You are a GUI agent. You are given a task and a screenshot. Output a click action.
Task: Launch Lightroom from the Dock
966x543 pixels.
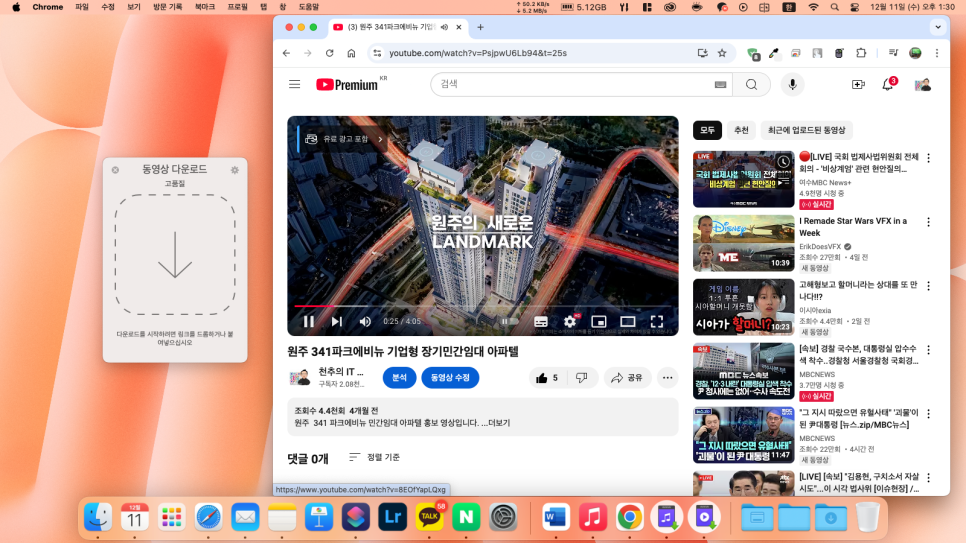392,516
